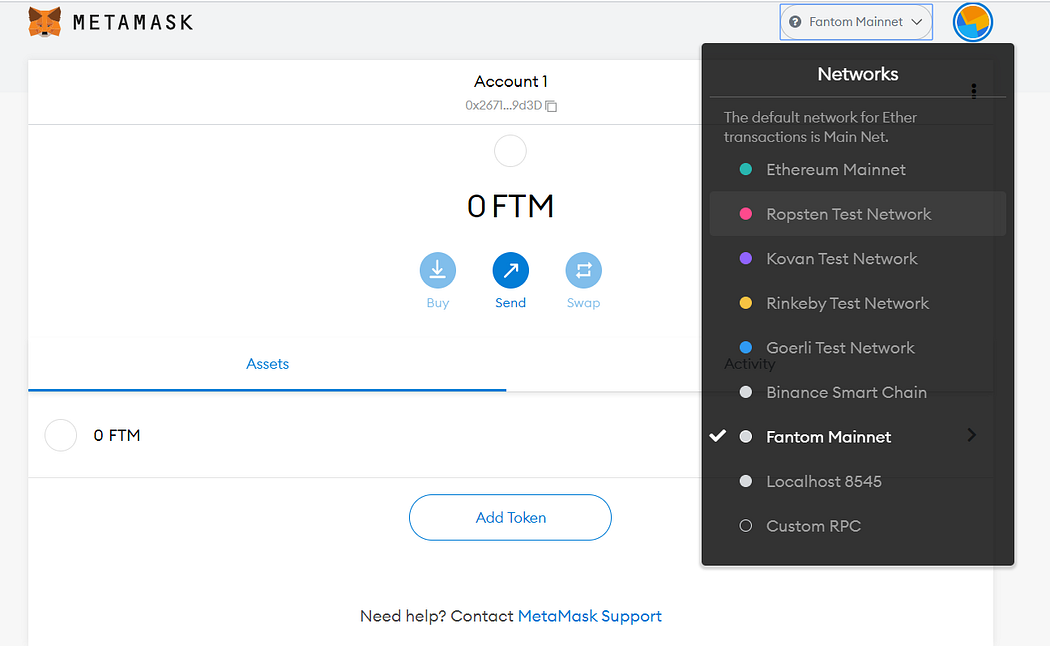Viewport: 1050px width, 646px height.
Task: Click the Goerli blue color dot
Action: [x=745, y=347]
